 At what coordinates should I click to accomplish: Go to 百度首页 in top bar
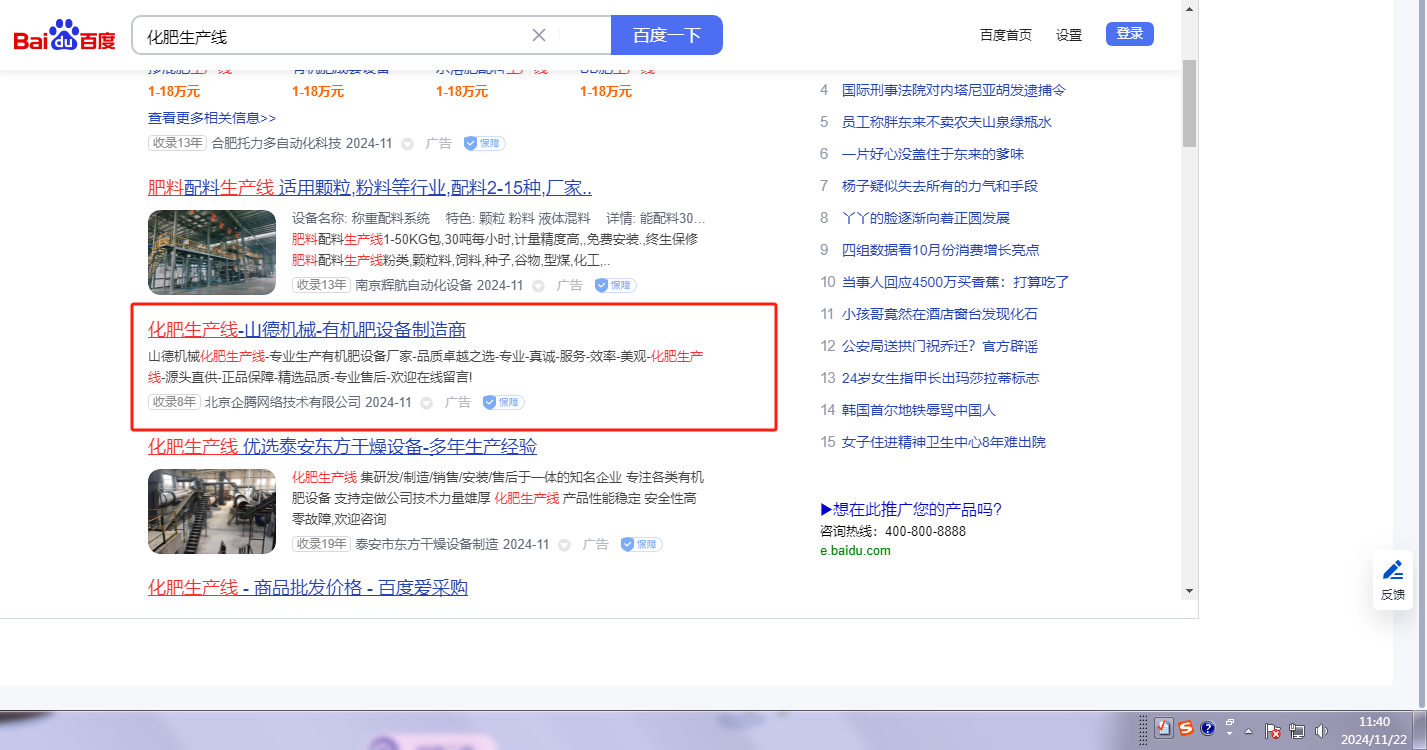(x=1005, y=35)
